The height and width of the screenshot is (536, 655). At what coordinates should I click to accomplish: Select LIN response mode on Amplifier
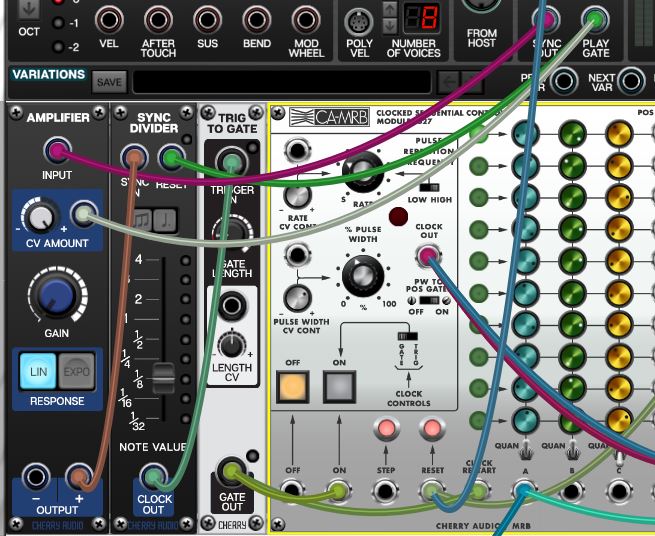point(38,371)
